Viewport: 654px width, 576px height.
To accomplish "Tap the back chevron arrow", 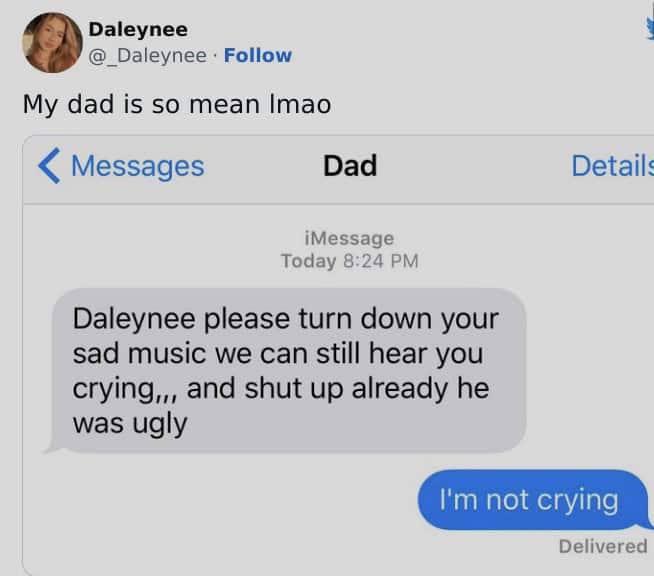I will (49, 166).
